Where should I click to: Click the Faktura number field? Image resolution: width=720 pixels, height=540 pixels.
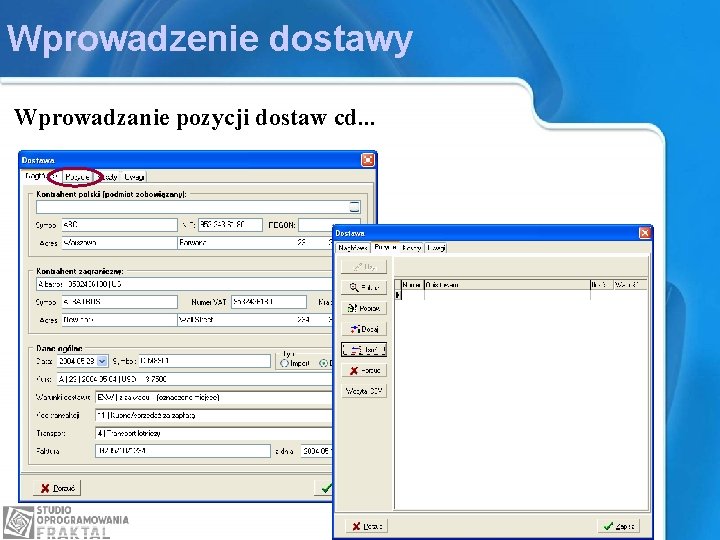pyautogui.click(x=183, y=451)
